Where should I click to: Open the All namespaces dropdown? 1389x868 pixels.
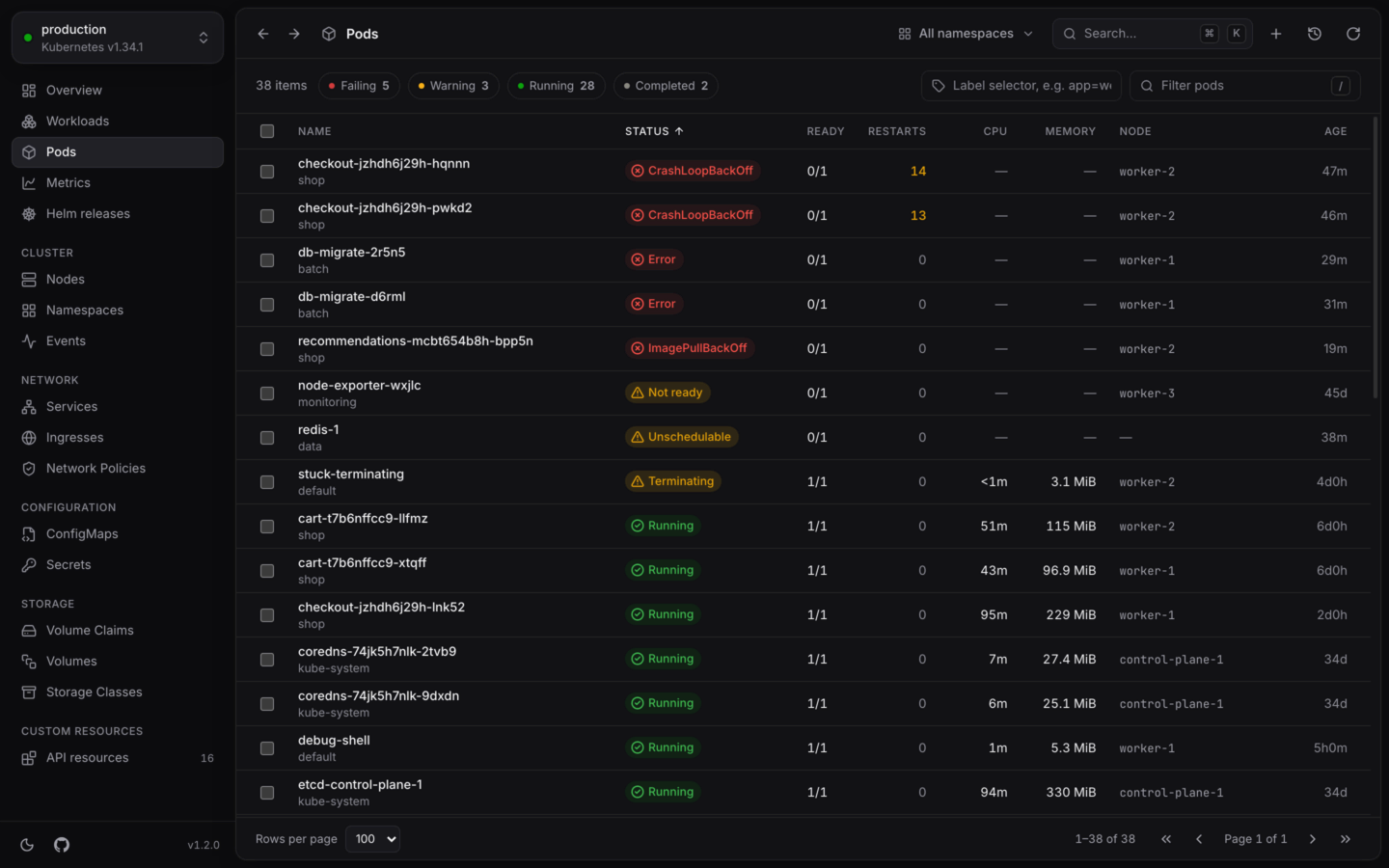pos(966,34)
